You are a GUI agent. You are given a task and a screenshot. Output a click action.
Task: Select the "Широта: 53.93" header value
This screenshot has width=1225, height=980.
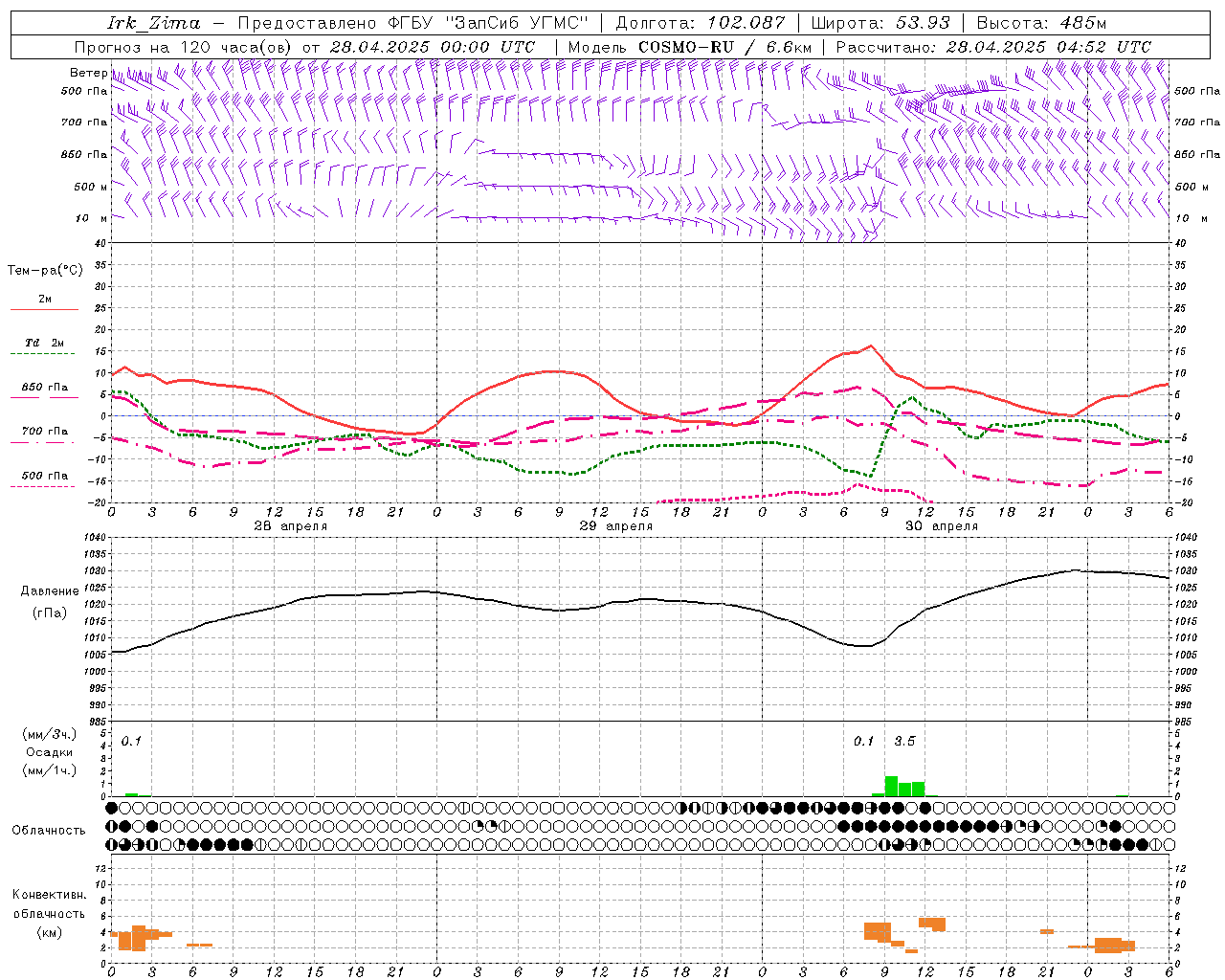(880, 23)
